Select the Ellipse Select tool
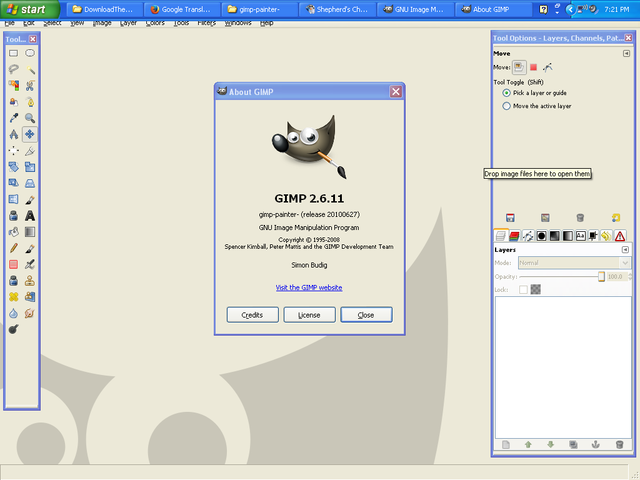Screen dimensions: 640x480 30,53
